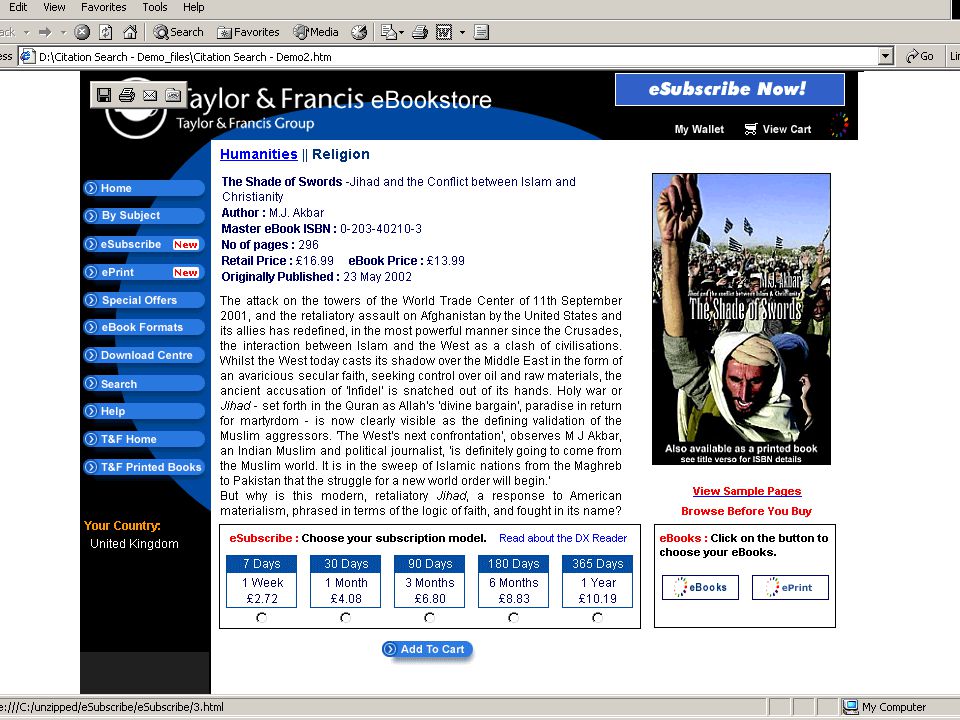Open Read about the DX Reader link
The height and width of the screenshot is (720, 960).
pyautogui.click(x=563, y=538)
